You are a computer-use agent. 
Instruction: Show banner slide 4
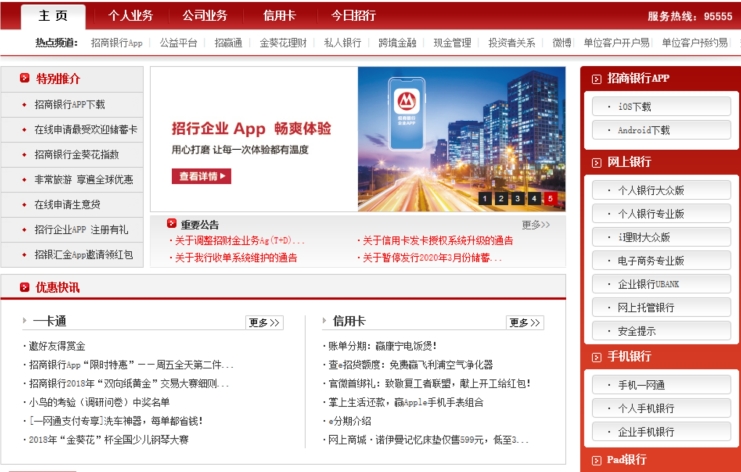534,198
